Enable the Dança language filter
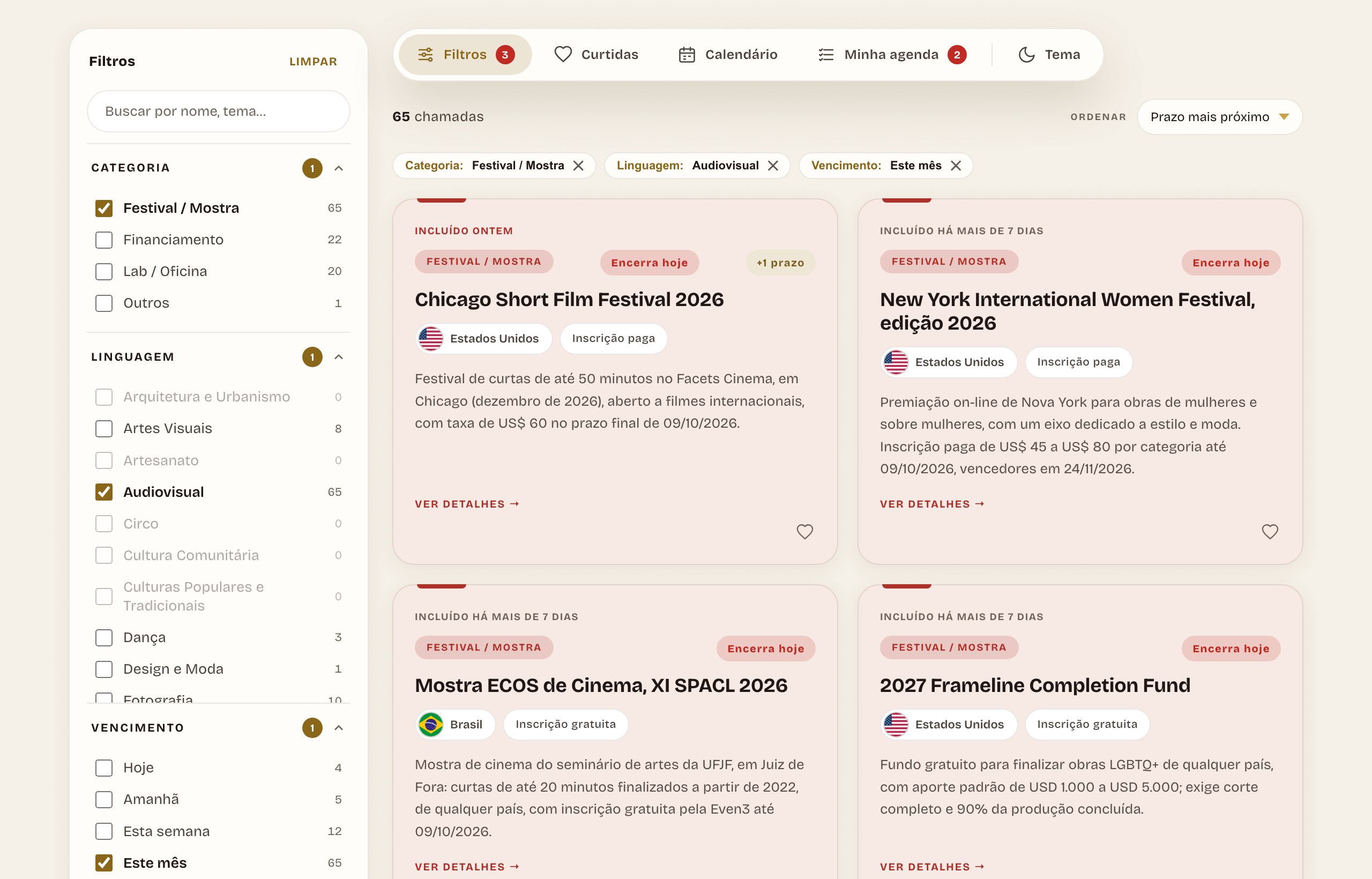The width and height of the screenshot is (1372, 879). (x=104, y=638)
